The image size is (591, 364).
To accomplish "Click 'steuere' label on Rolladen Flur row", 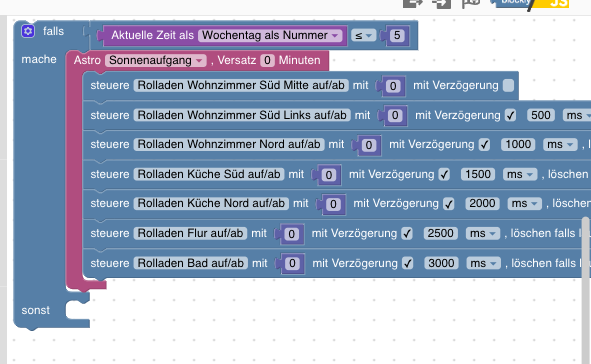I will pos(110,233).
